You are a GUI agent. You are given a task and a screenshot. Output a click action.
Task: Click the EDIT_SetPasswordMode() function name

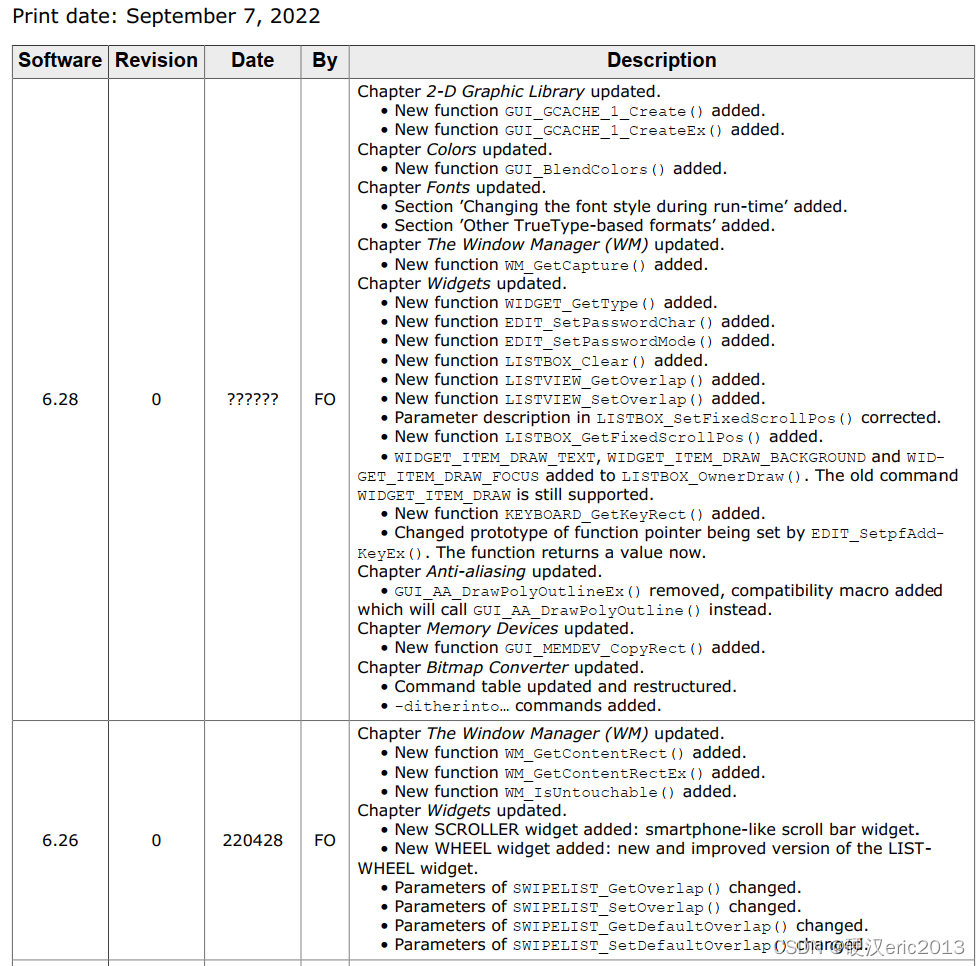tap(608, 342)
